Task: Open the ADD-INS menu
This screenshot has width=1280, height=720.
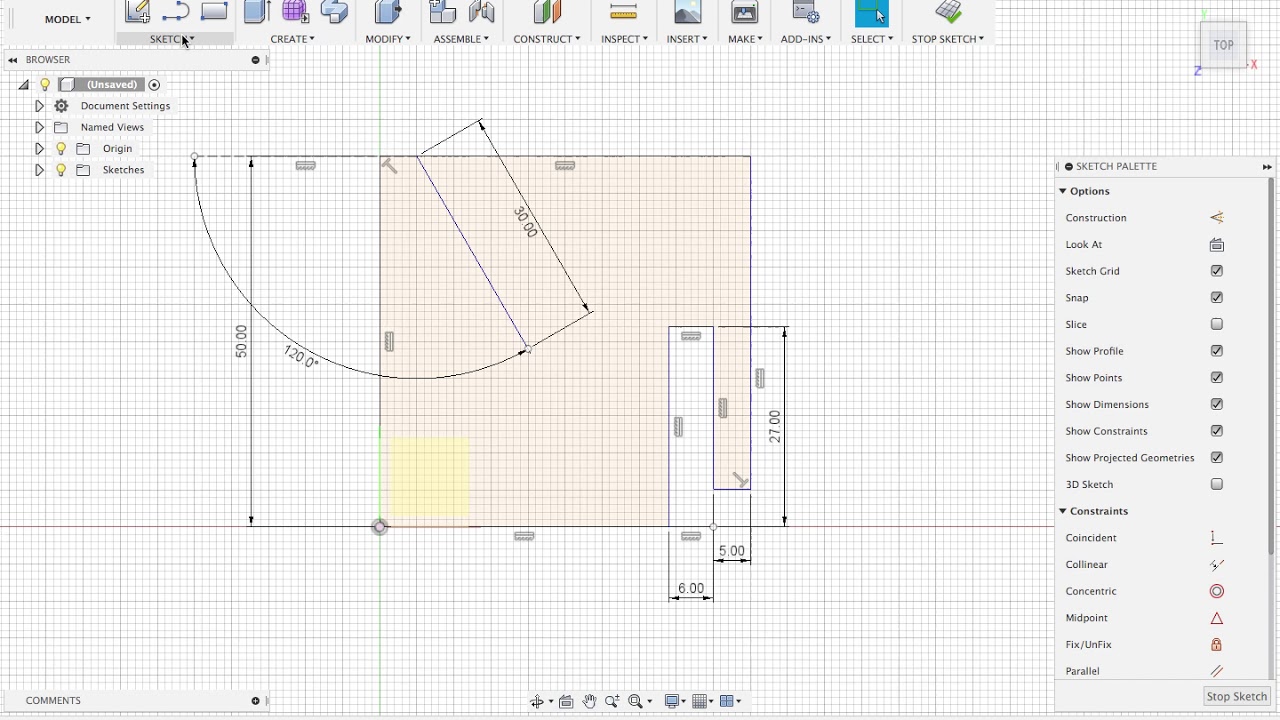Action: tap(805, 39)
